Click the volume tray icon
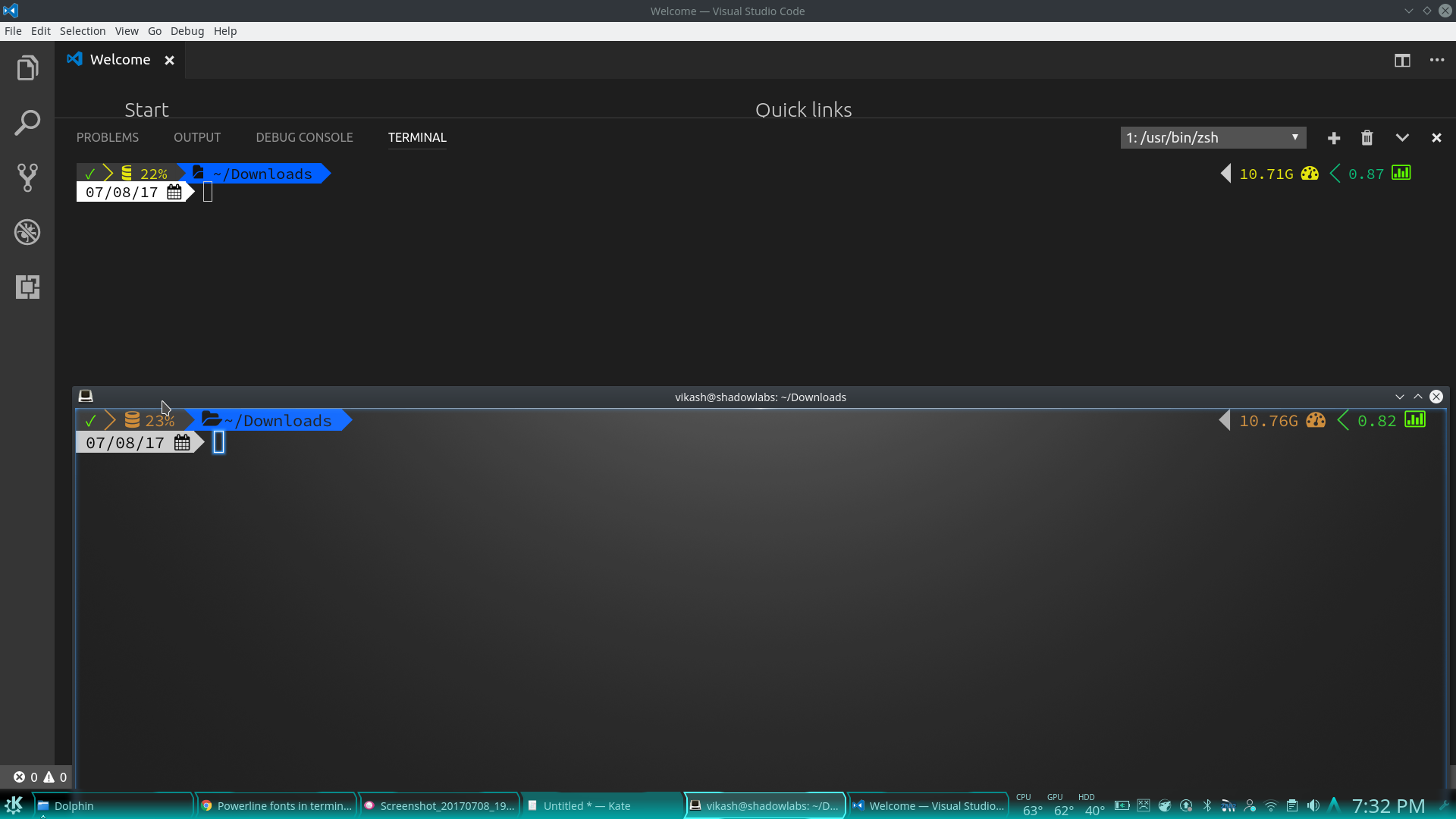1456x819 pixels. click(1313, 806)
